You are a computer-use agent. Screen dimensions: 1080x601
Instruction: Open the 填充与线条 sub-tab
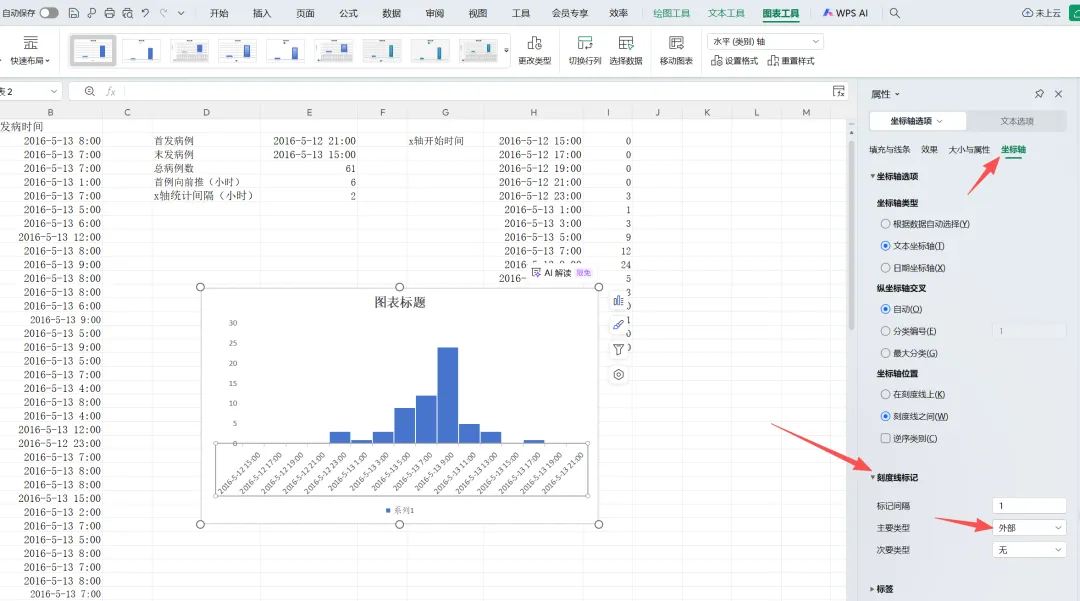tap(890, 149)
